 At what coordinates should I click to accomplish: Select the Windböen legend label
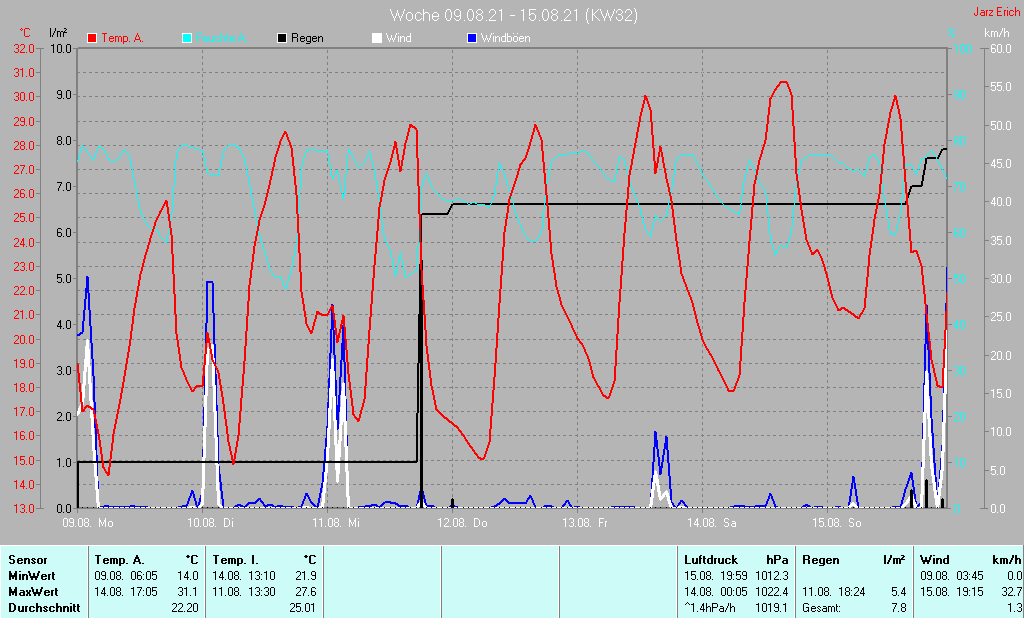[505, 38]
